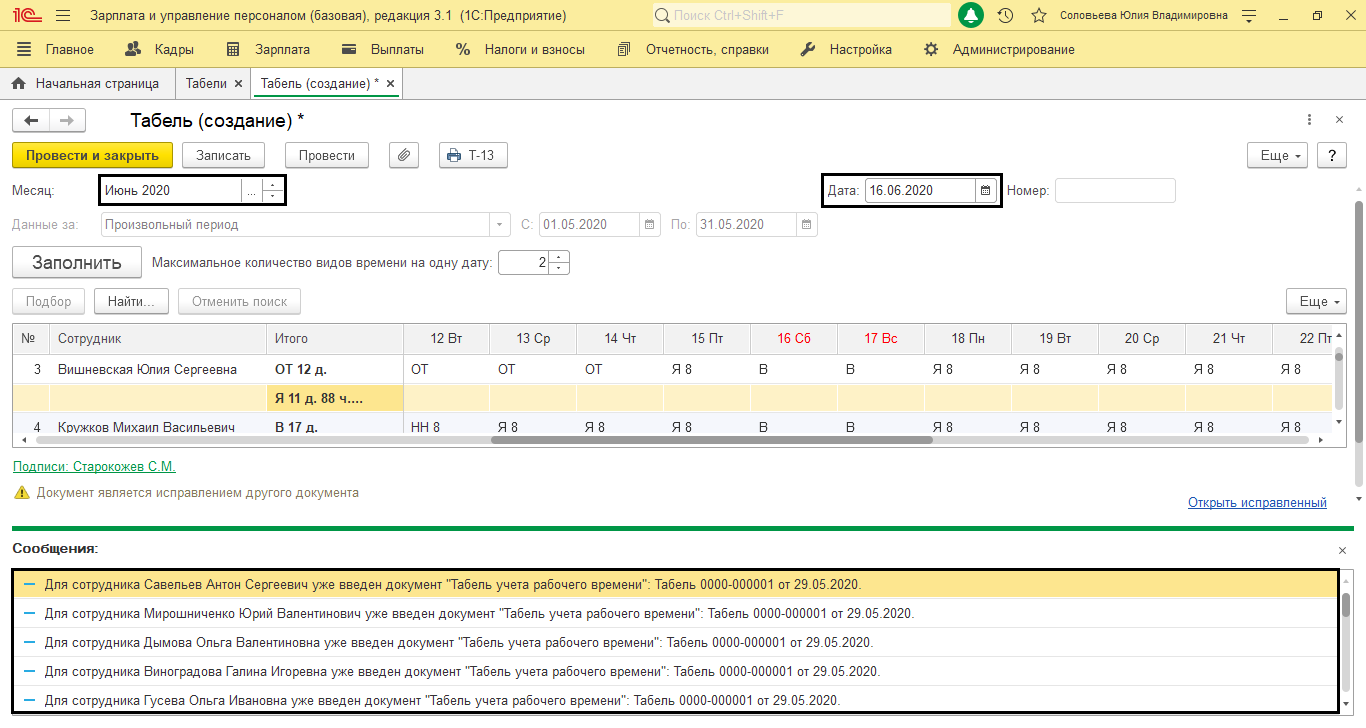The width and height of the screenshot is (1366, 728).
Task: Close the Сообщения messages panel
Action: tap(1342, 550)
